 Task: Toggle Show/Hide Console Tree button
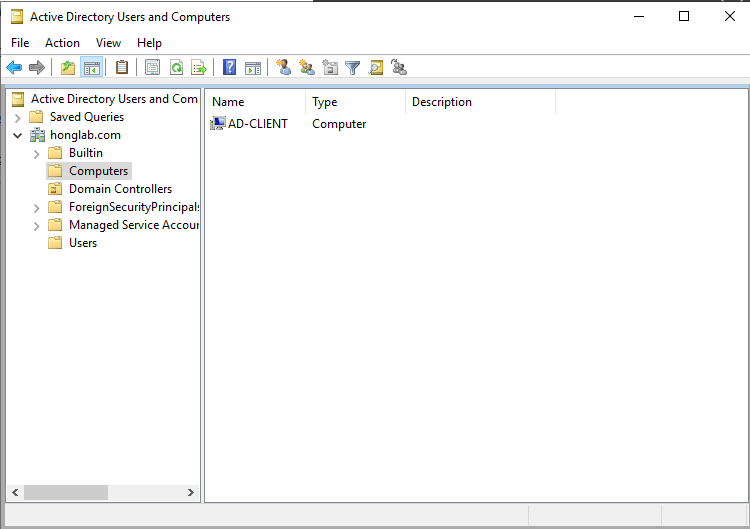pos(91,67)
